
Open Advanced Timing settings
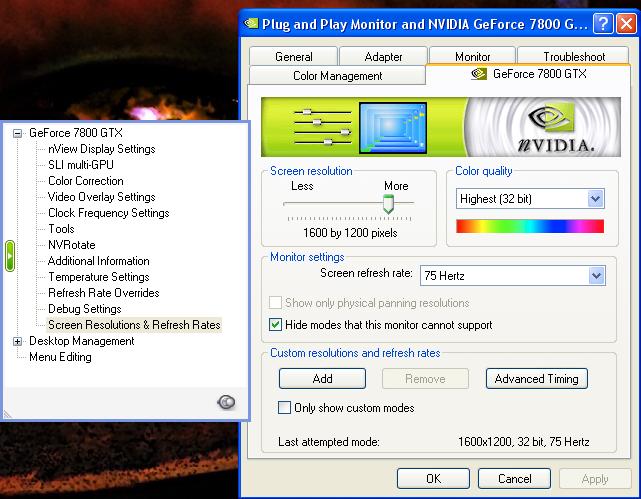pyautogui.click(x=537, y=379)
